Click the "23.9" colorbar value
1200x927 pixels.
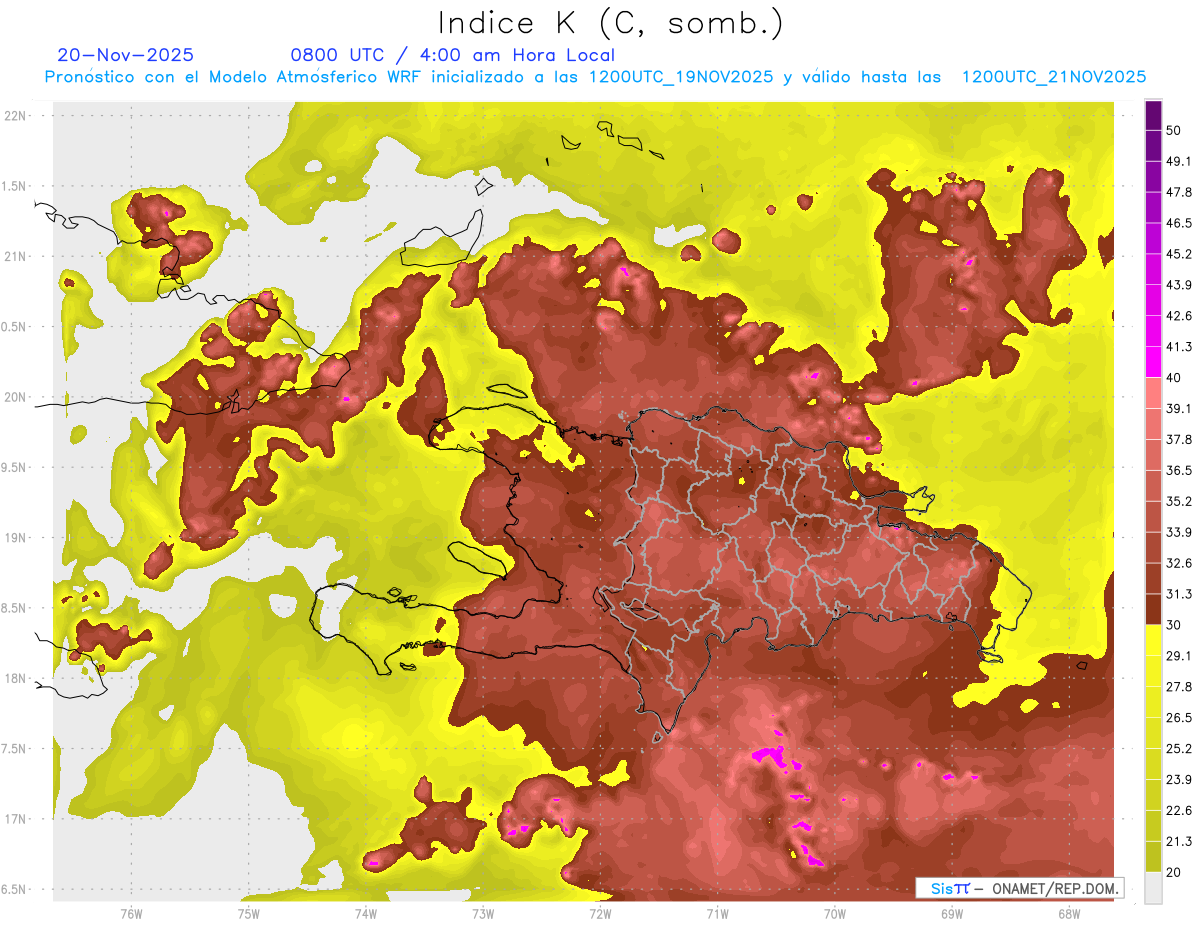1178,780
